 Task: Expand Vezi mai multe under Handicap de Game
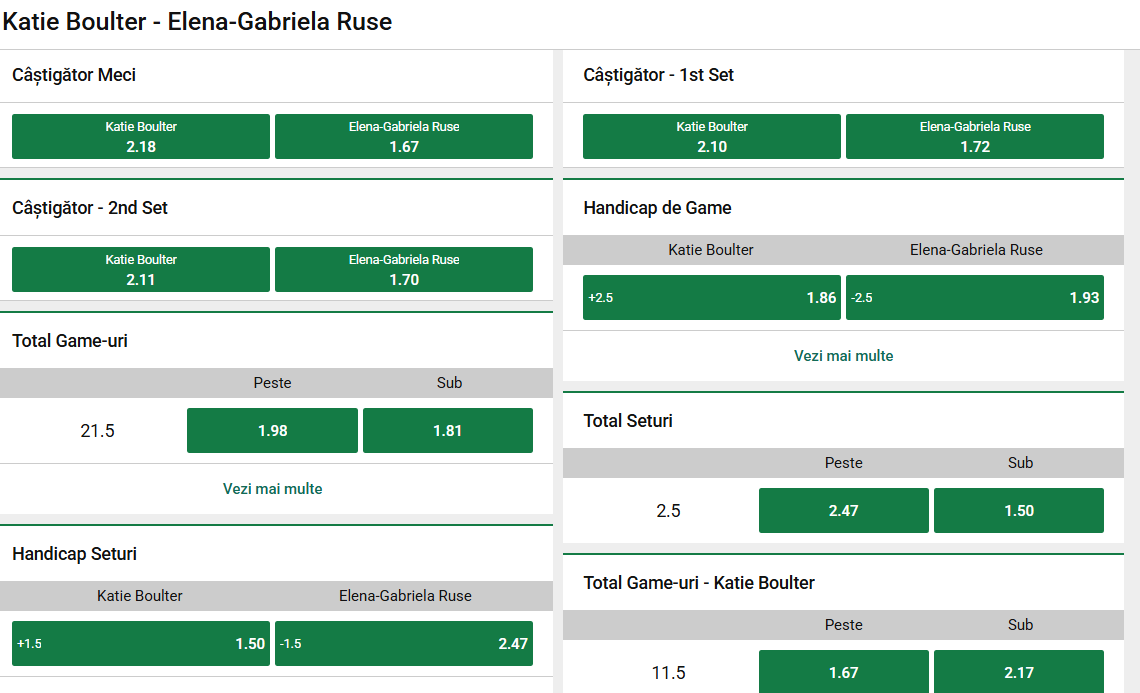[x=843, y=356]
